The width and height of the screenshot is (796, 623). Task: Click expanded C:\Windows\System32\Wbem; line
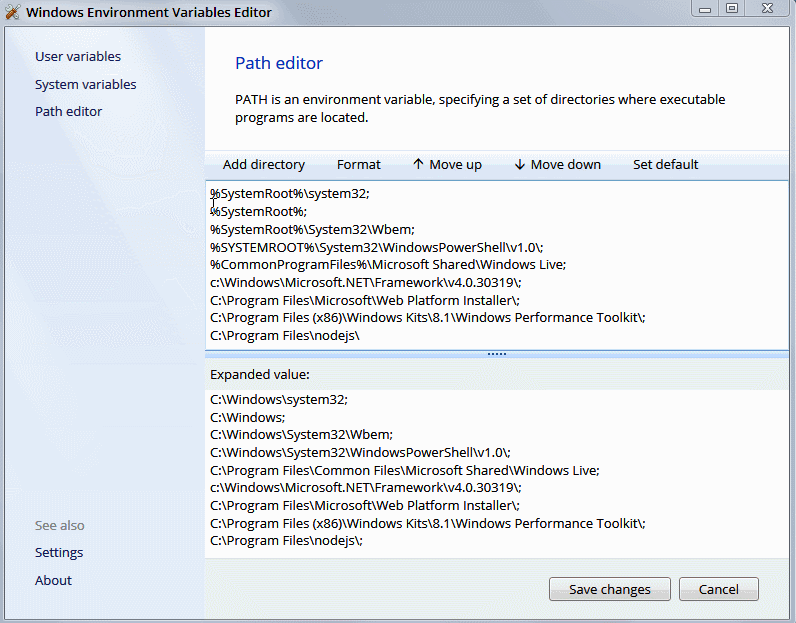(302, 435)
